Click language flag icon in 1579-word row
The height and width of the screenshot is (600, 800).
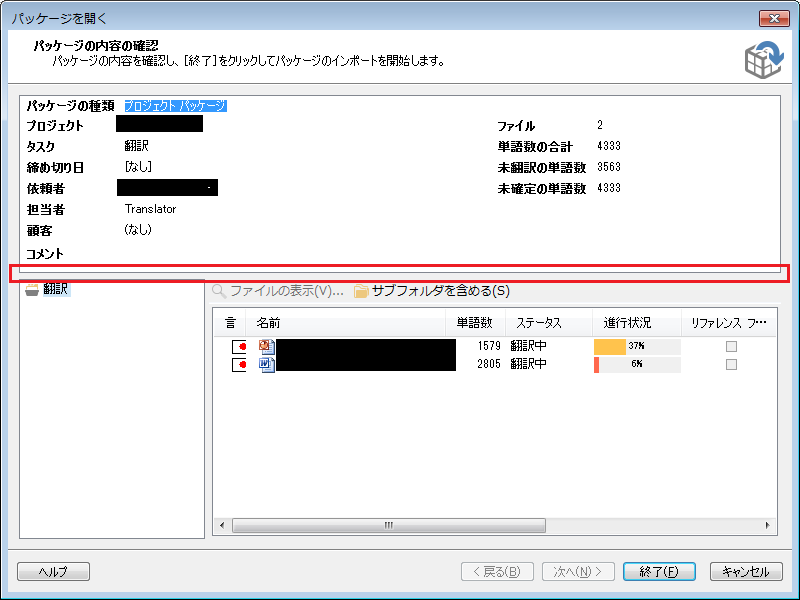[239, 346]
